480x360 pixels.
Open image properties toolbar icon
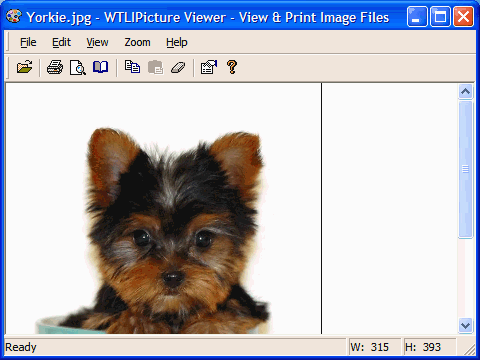click(209, 67)
